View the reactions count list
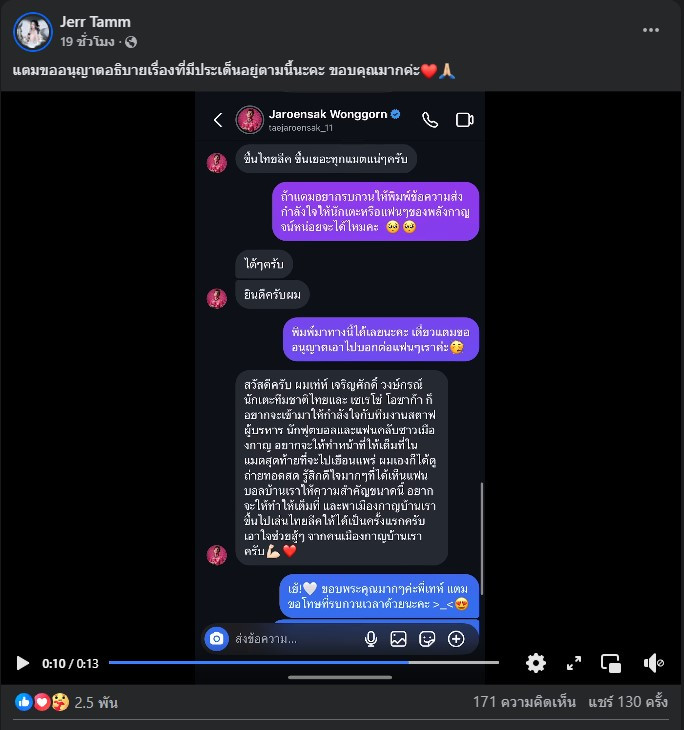 coord(95,702)
